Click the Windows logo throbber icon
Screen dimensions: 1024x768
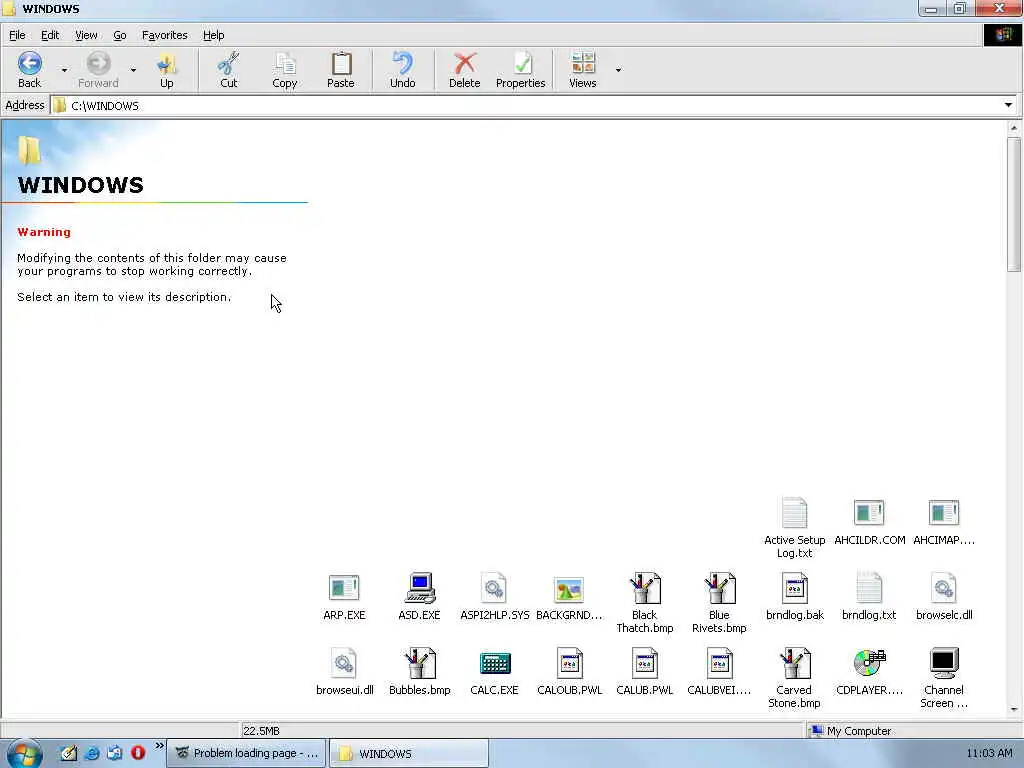pos(1003,35)
